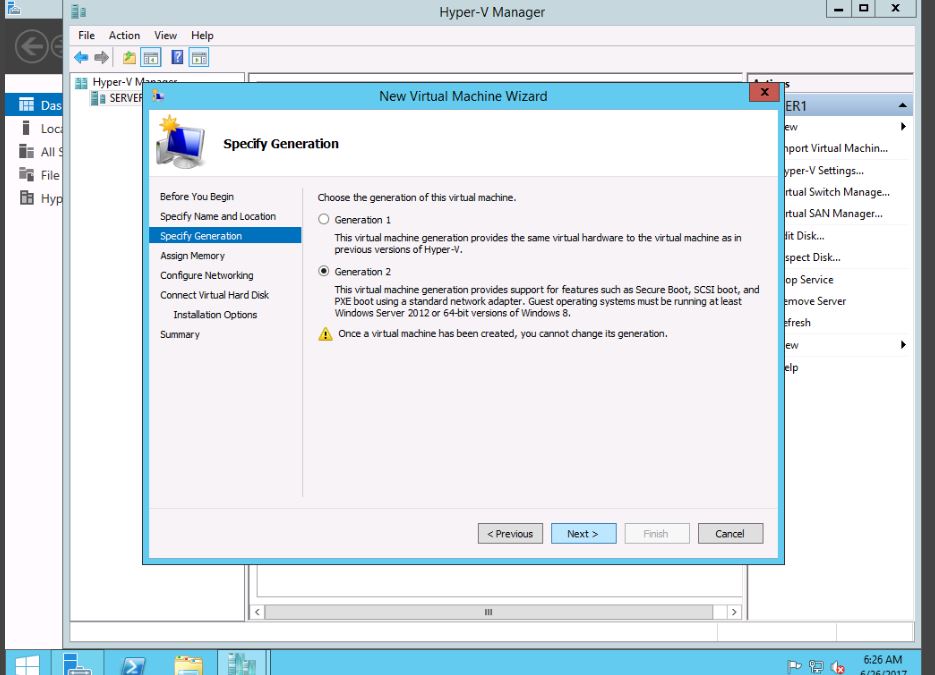935x675 pixels.
Task: Go to the Before You Begin wizard step
Action: (x=197, y=196)
